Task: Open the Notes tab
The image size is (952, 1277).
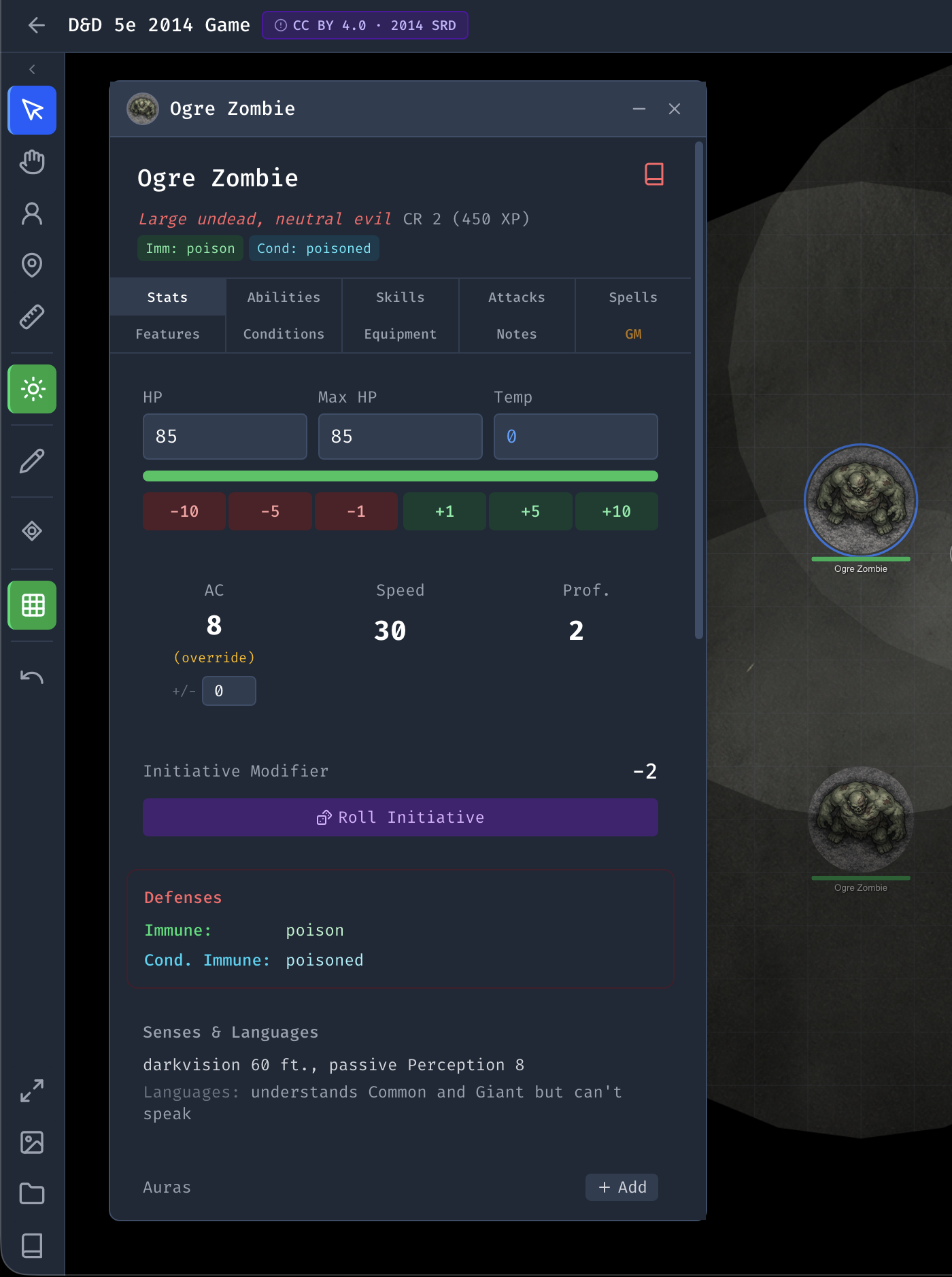Action: coord(517,334)
